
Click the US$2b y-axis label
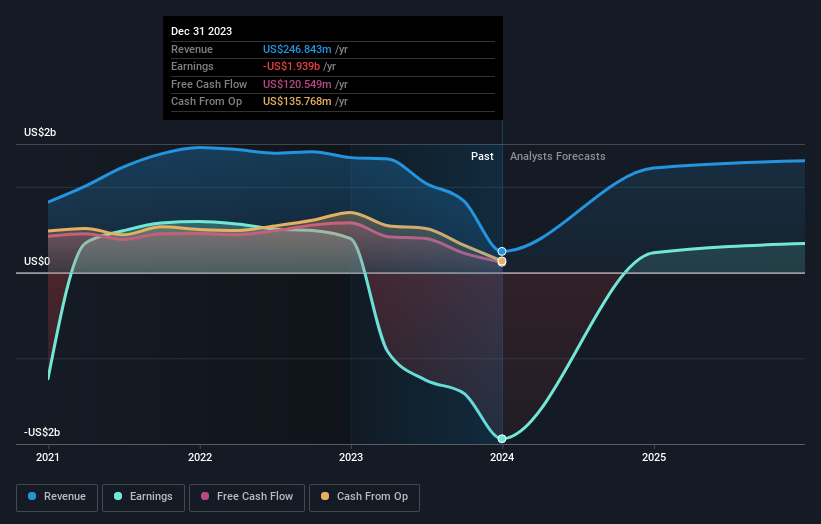pos(40,132)
